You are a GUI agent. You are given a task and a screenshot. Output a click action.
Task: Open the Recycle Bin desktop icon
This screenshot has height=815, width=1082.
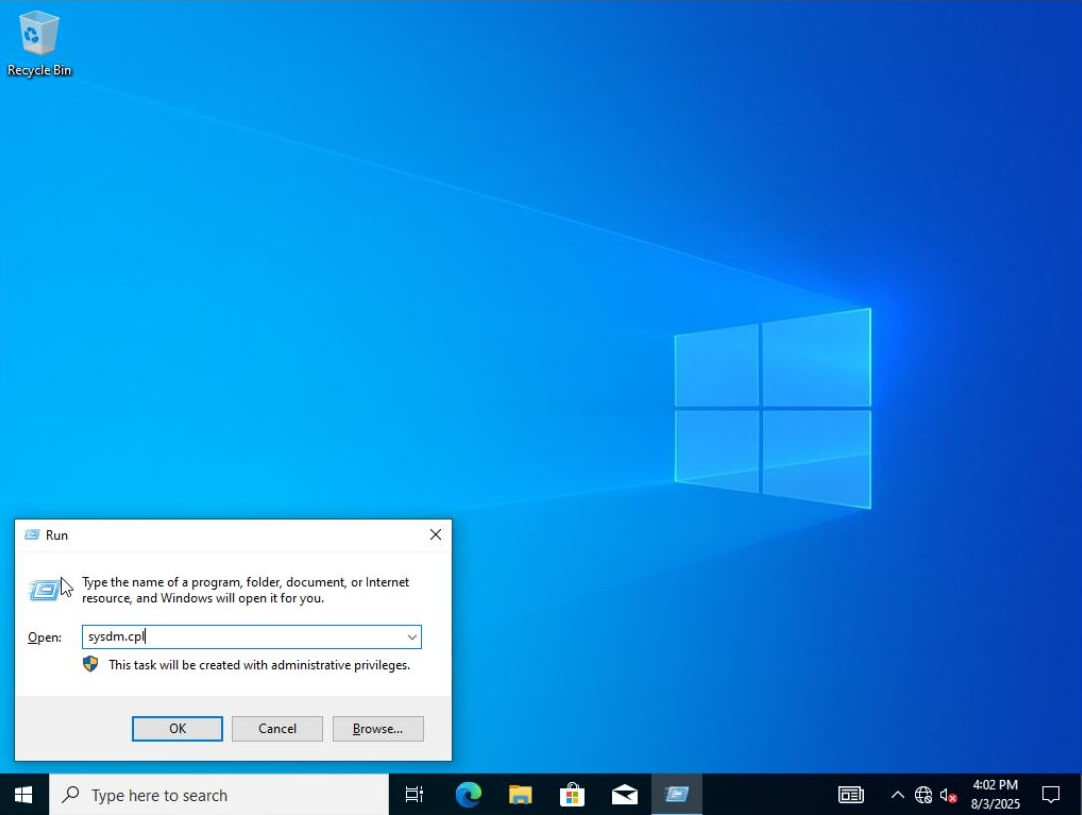(x=39, y=43)
